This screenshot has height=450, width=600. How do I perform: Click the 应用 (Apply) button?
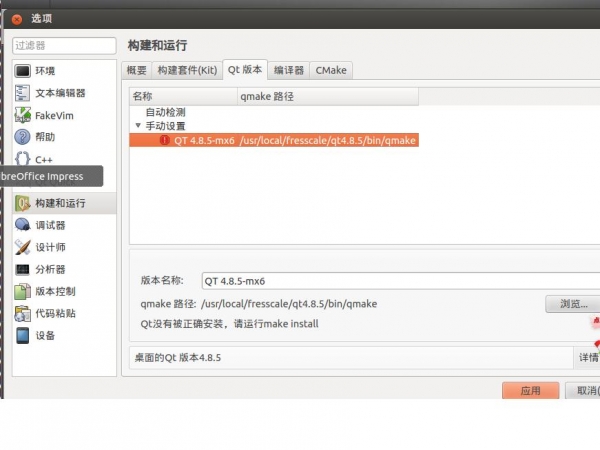pyautogui.click(x=530, y=391)
